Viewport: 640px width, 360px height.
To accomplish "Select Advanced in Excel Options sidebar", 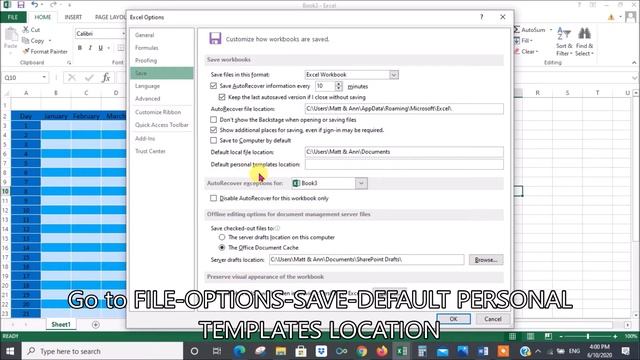I will coord(162,99).
